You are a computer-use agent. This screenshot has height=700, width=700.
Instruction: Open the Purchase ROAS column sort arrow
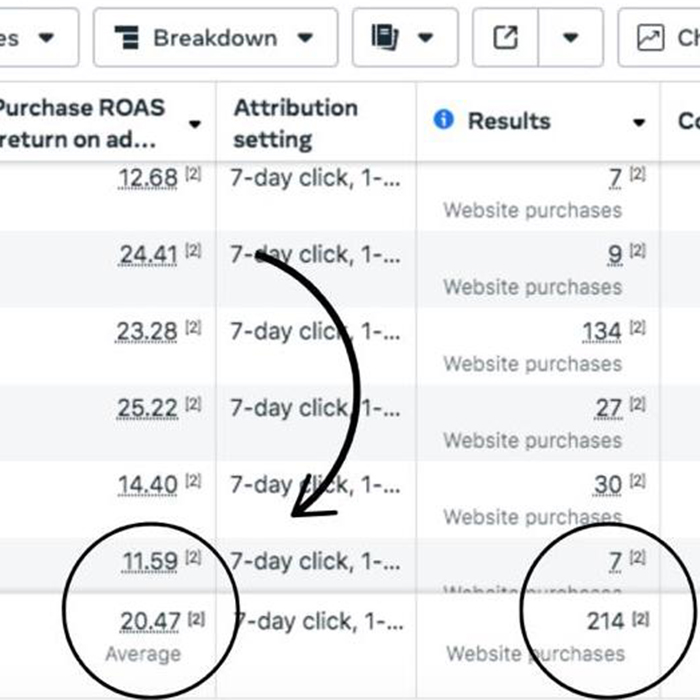click(195, 124)
